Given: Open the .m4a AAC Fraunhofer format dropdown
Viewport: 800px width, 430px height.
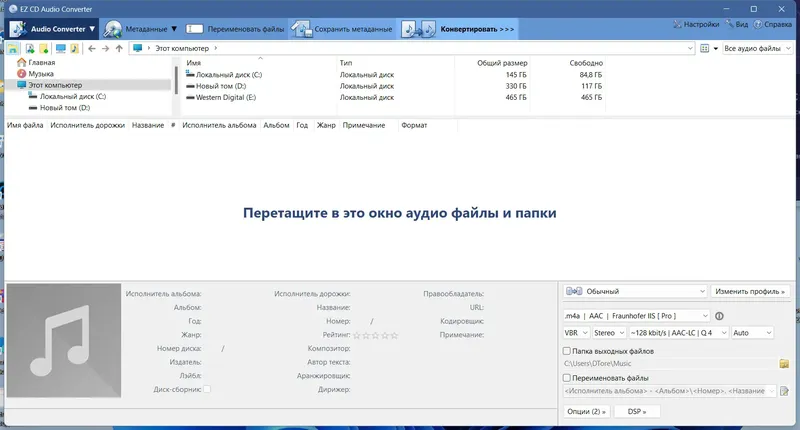Looking at the screenshot, I should (x=636, y=316).
